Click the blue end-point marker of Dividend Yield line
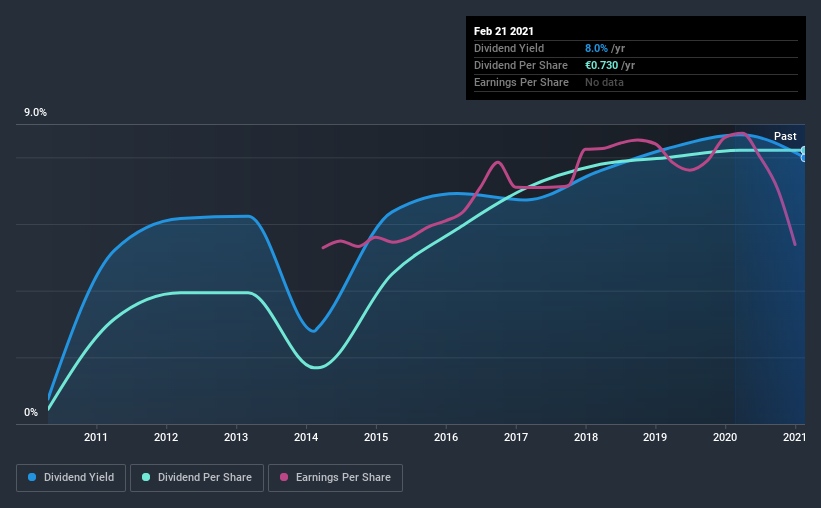Screen dimensions: 821x508 point(804,158)
